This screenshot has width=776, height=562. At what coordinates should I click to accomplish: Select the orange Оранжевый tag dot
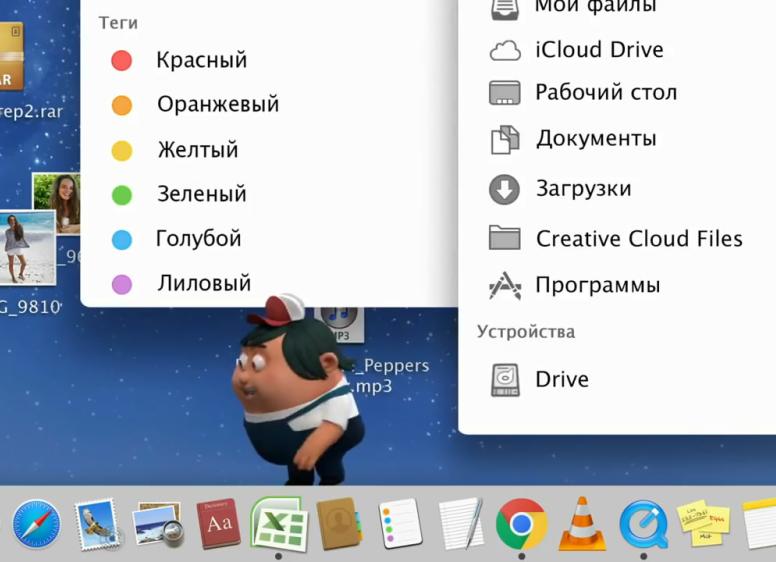(122, 105)
